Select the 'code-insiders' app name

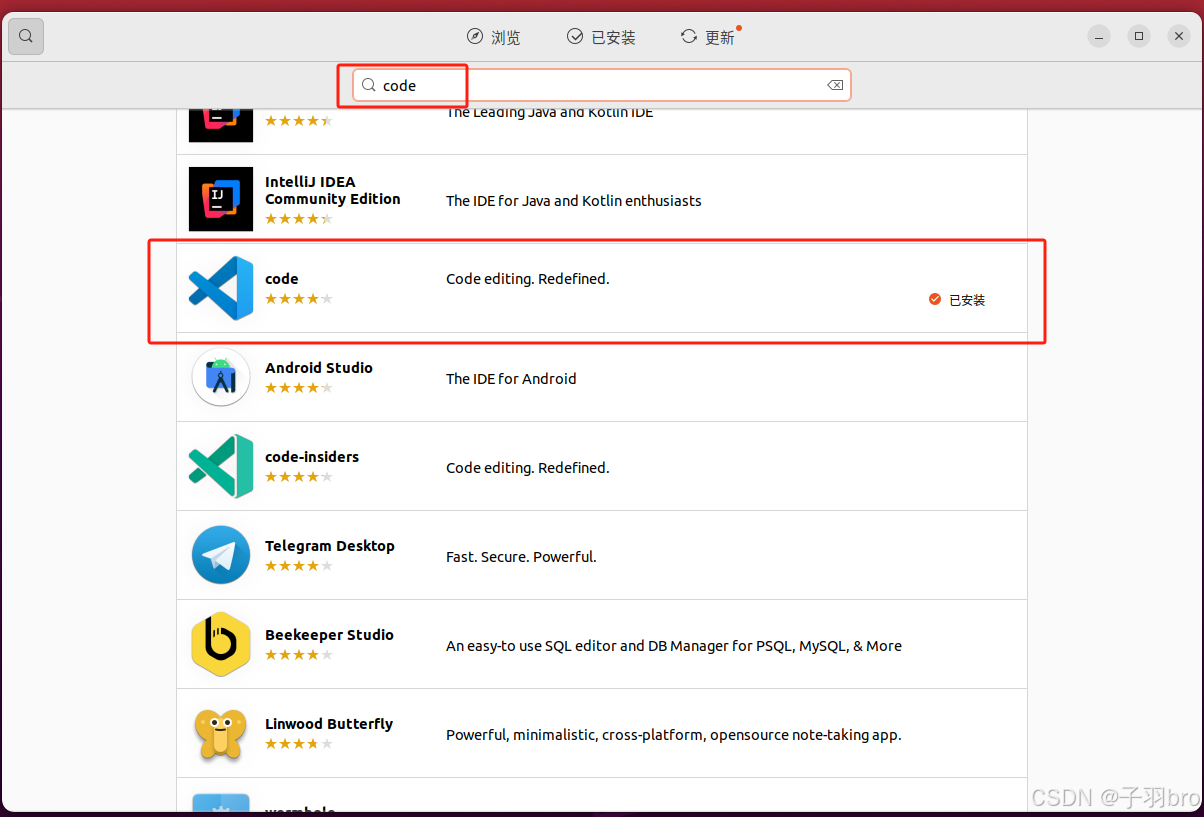click(x=312, y=457)
